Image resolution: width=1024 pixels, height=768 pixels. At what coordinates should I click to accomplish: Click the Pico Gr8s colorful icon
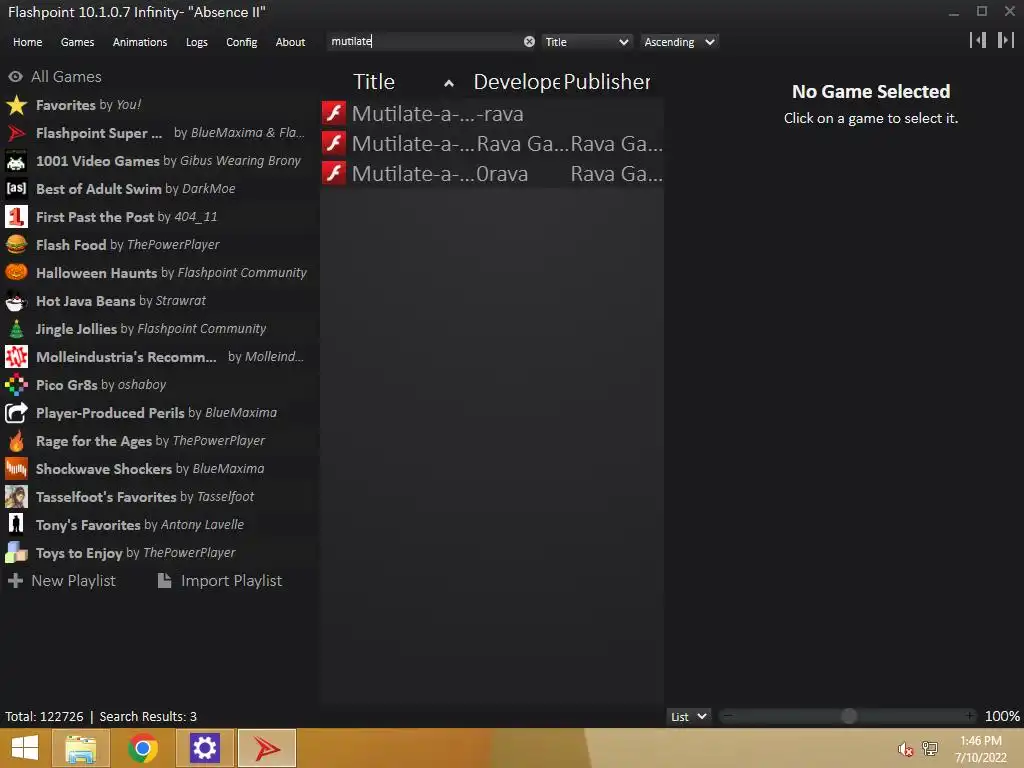click(x=16, y=385)
